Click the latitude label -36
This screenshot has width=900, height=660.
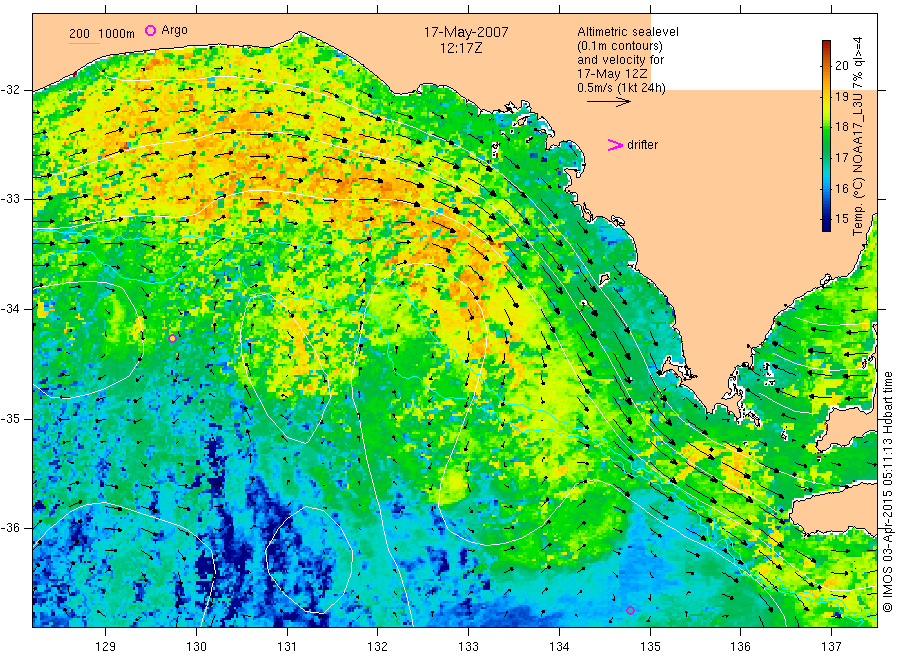(11, 528)
